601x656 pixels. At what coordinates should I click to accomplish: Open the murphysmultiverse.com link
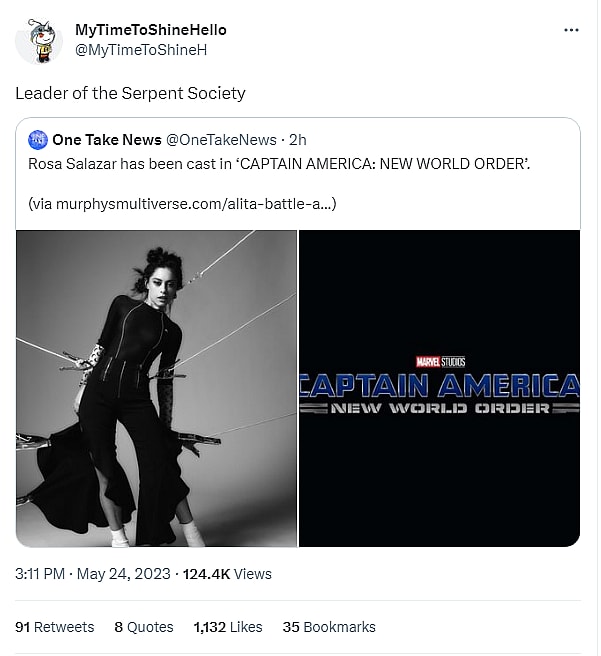[192, 203]
